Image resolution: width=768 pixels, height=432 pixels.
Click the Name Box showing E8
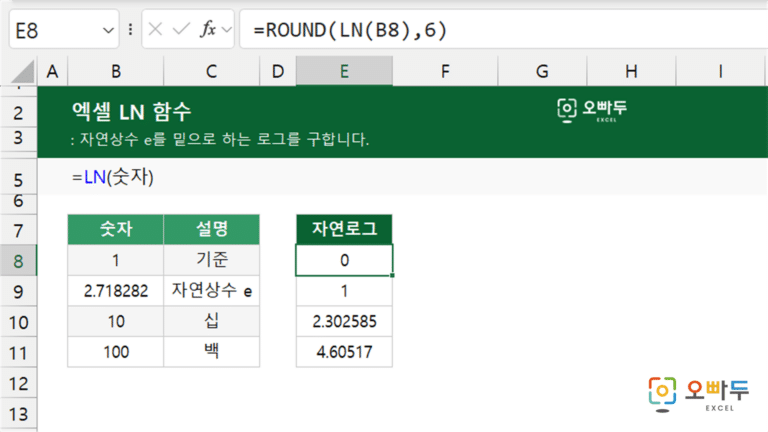pyautogui.click(x=64, y=30)
